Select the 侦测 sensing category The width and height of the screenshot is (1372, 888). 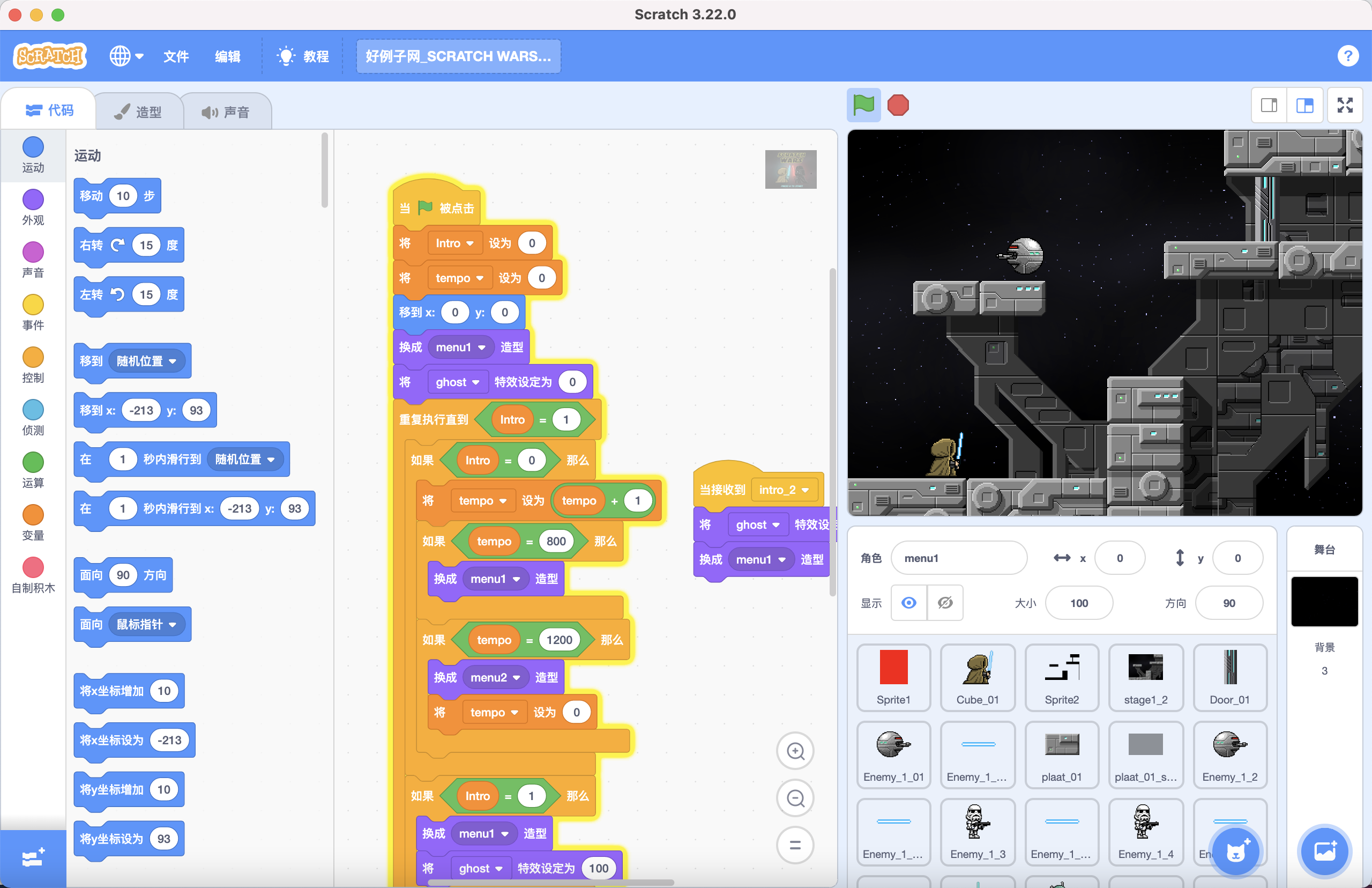click(33, 418)
